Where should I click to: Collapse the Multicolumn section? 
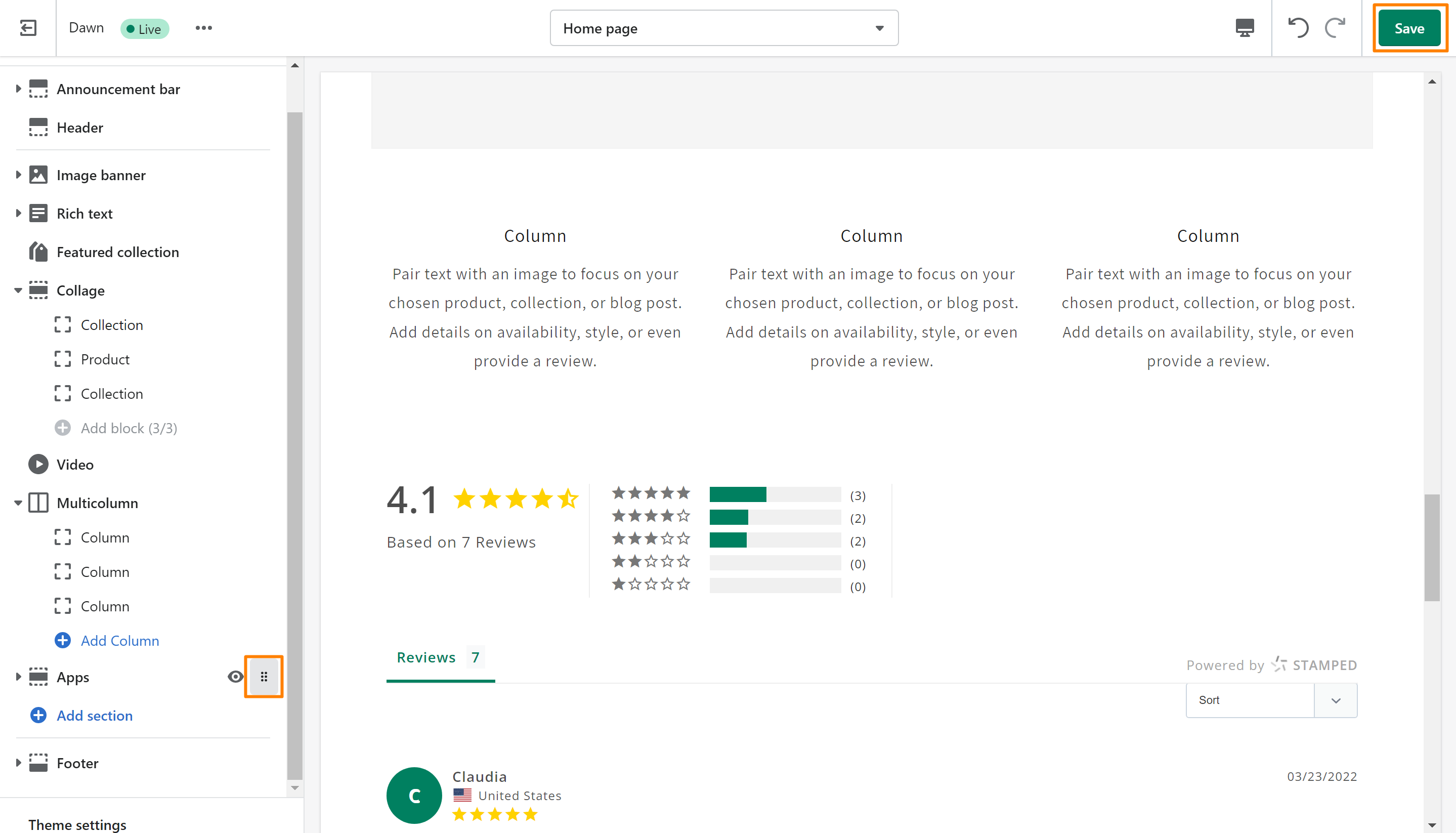click(x=18, y=503)
